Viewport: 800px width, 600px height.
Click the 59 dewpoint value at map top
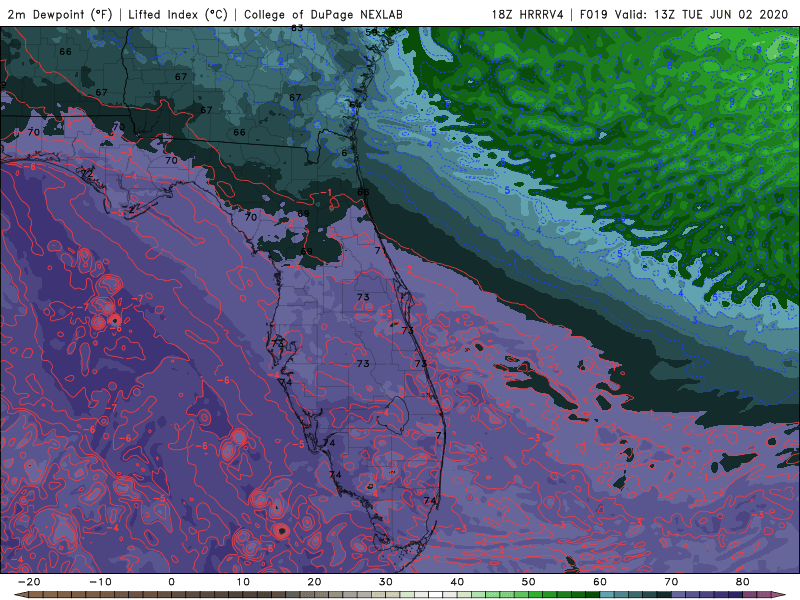(371, 32)
